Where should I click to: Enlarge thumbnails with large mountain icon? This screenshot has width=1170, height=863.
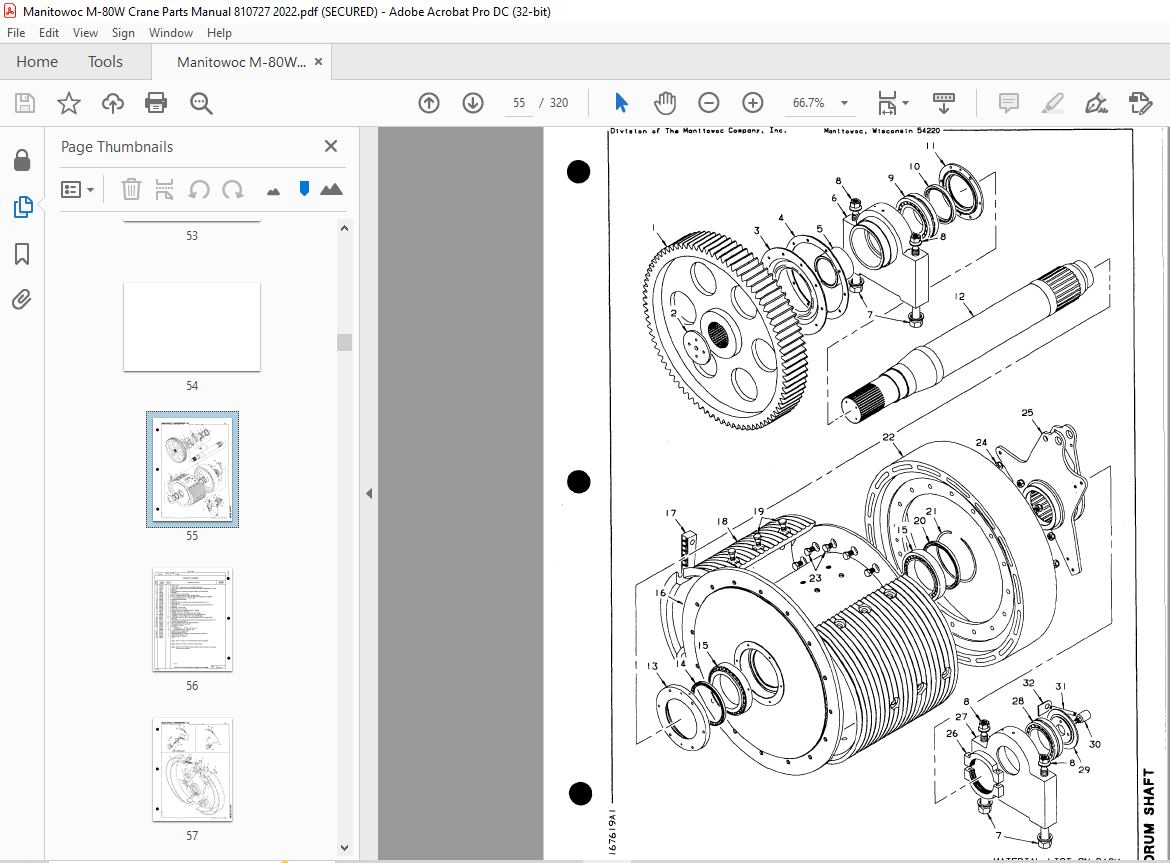(x=331, y=189)
